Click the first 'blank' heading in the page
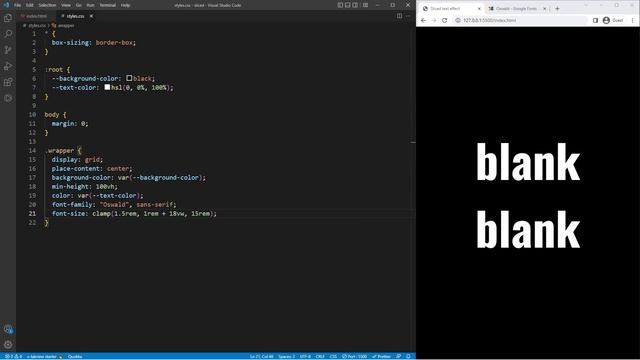This screenshot has height=360, width=640. (528, 162)
